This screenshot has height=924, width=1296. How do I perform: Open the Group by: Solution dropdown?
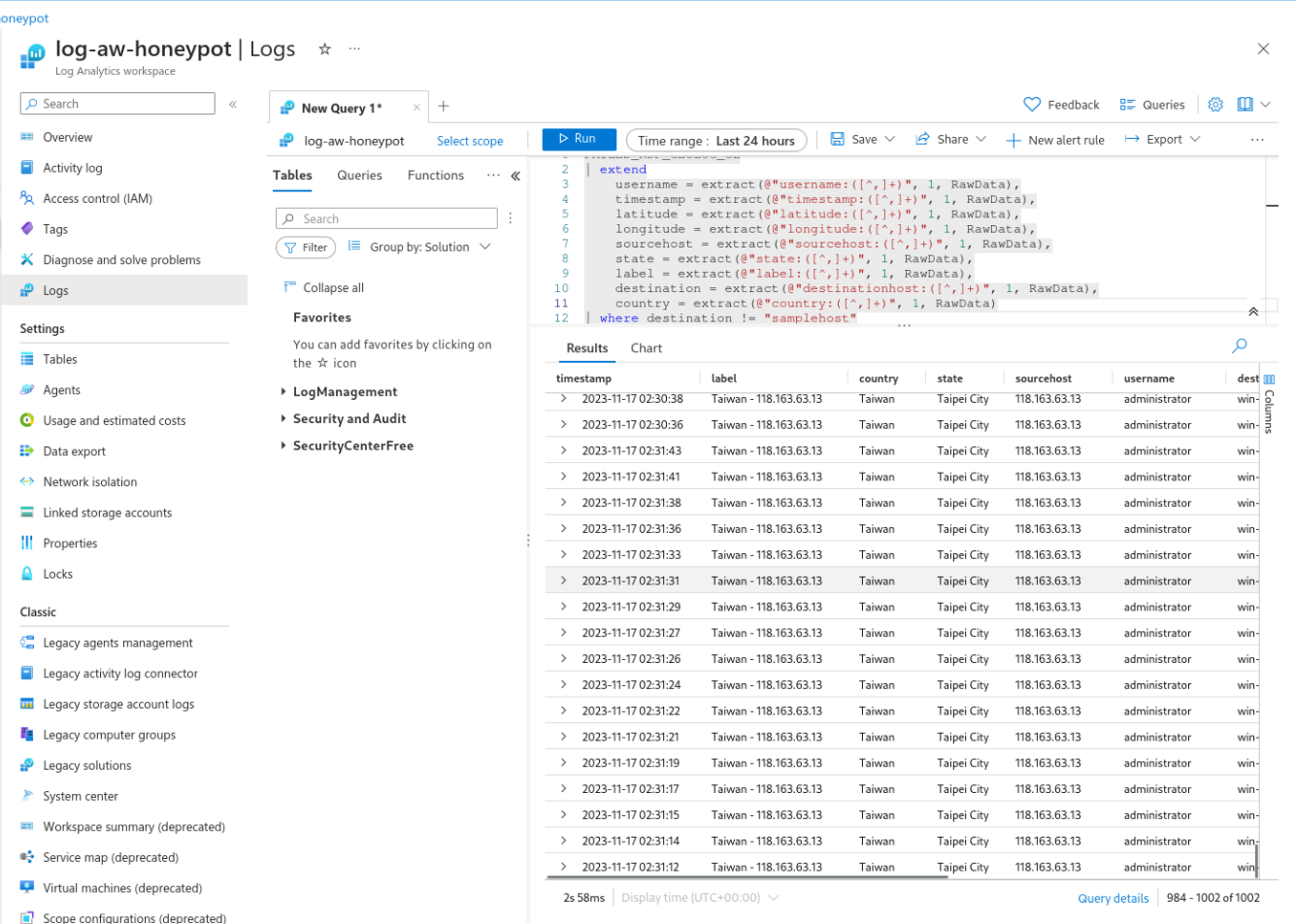pyautogui.click(x=419, y=247)
